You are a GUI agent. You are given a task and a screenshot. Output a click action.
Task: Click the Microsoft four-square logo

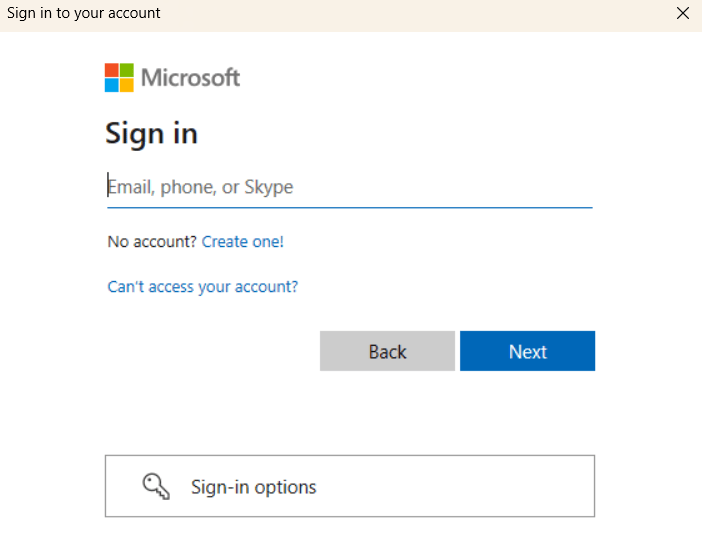tap(119, 78)
